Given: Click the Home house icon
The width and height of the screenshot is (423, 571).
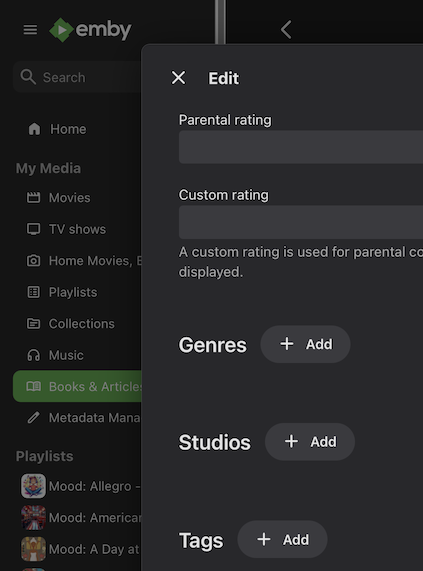Looking at the screenshot, I should (35, 129).
